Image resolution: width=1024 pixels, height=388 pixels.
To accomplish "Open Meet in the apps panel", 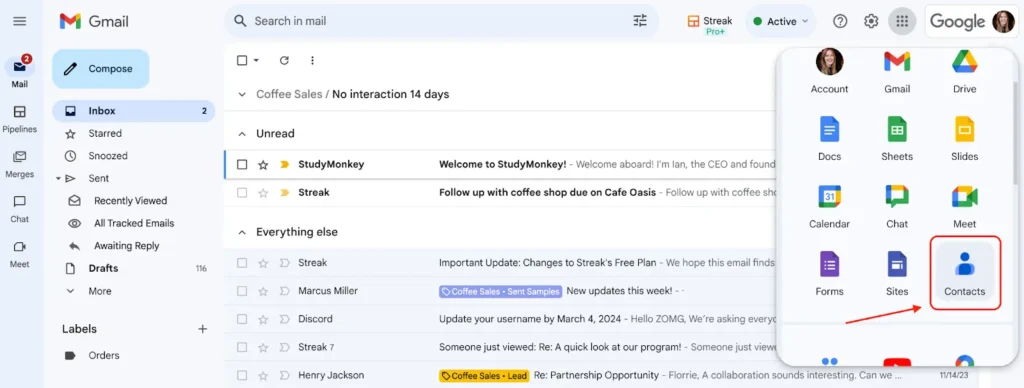I will 965,206.
